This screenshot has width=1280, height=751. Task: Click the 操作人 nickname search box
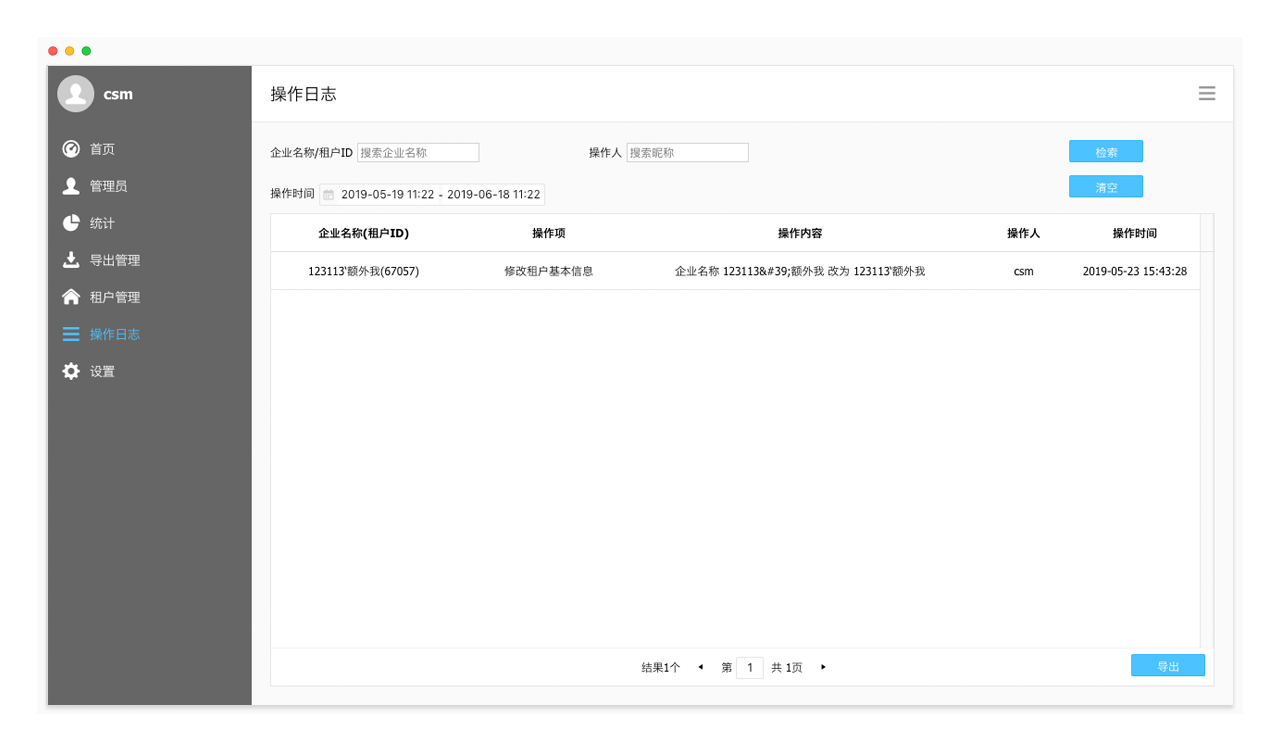687,153
